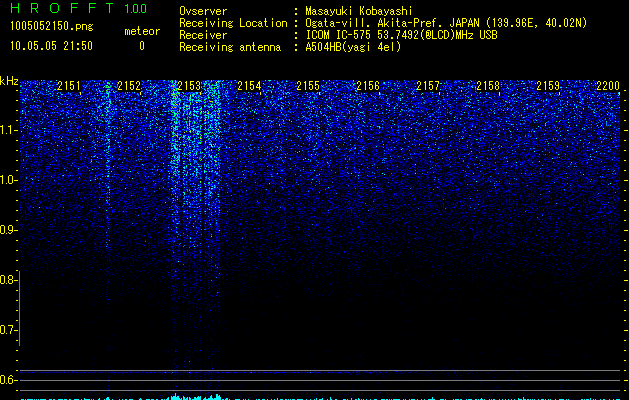Click the 2157 time marker
This screenshot has width=629, height=400.
click(428, 86)
